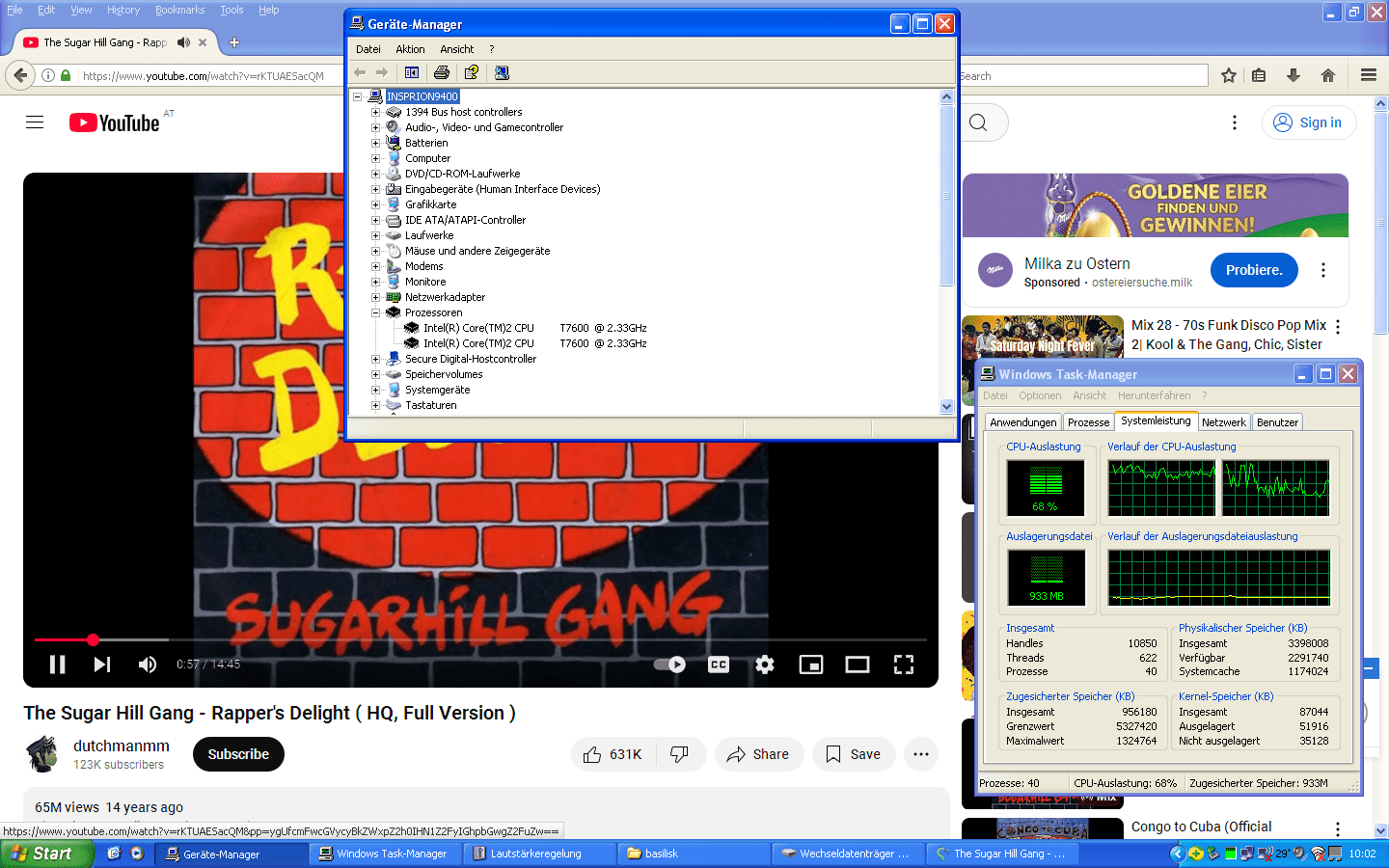This screenshot has height=868, width=1389.
Task: Collapse INSPIRON9400 root node
Action: click(x=358, y=96)
